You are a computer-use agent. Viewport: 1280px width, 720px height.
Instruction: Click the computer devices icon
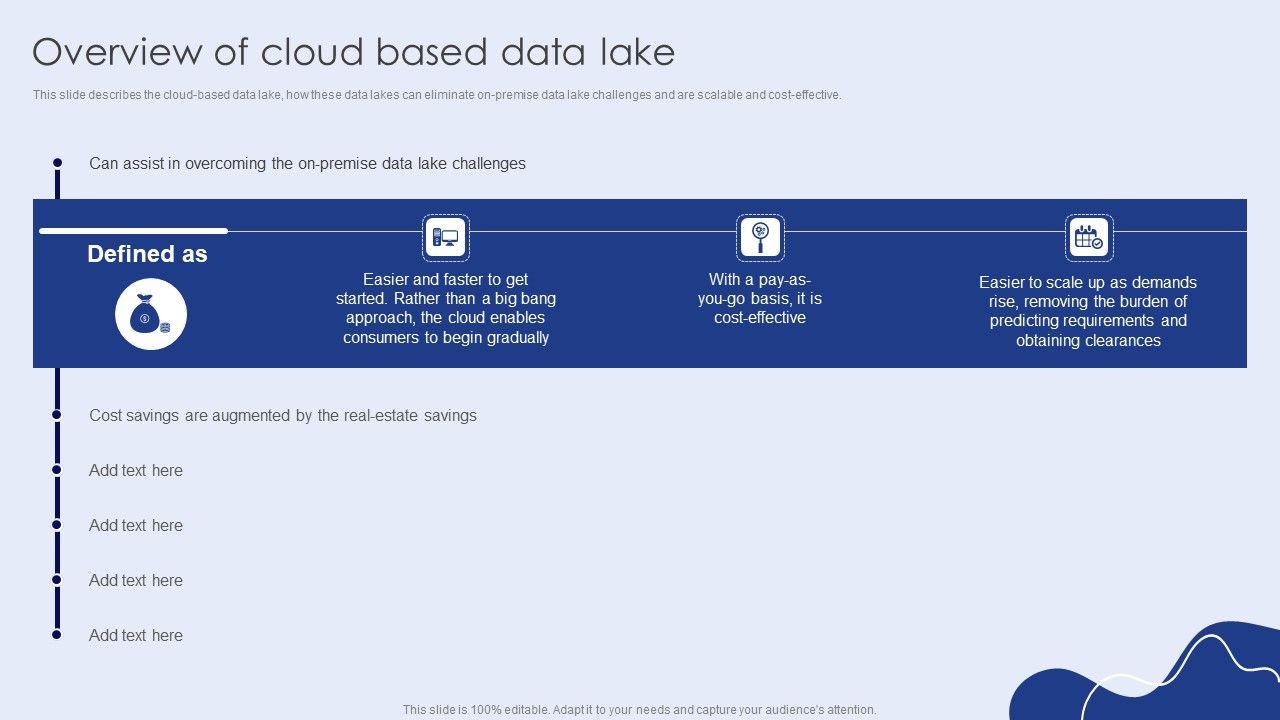[x=445, y=238]
